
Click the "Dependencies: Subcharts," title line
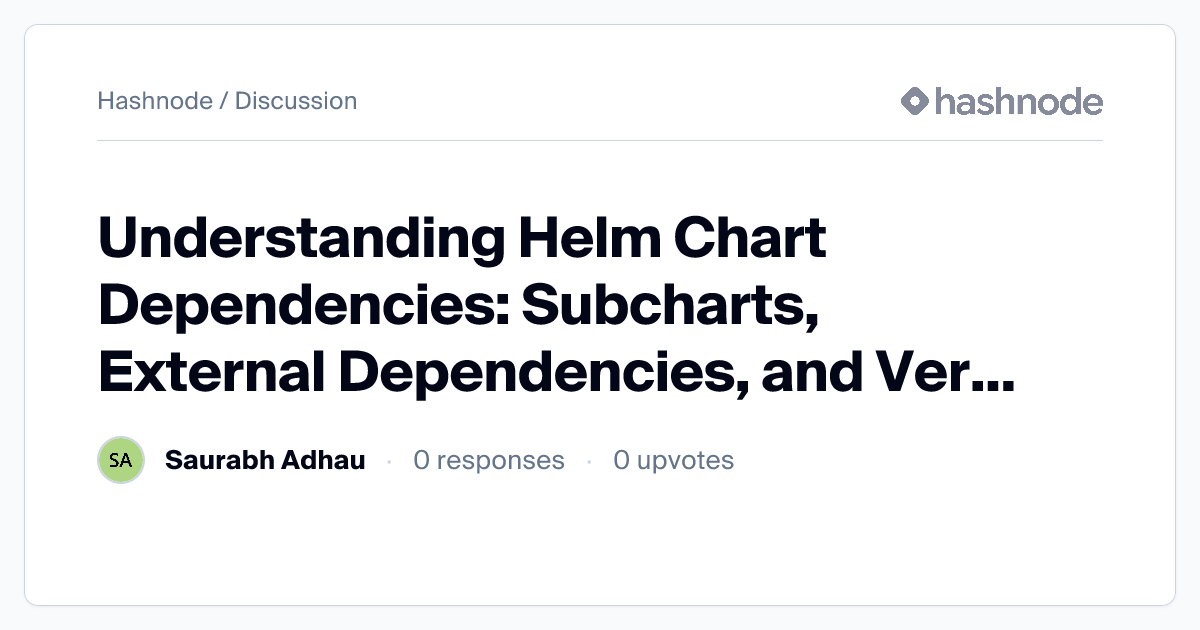459,305
